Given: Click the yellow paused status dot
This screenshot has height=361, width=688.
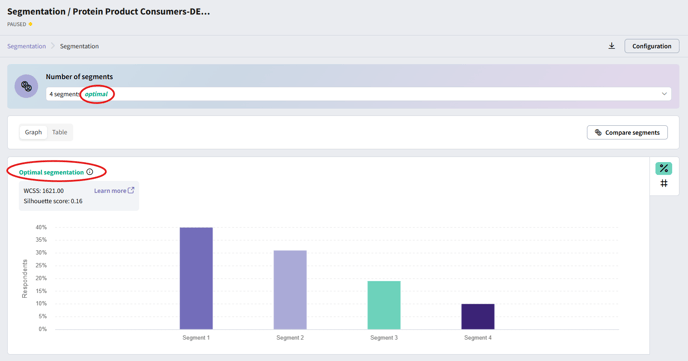Looking at the screenshot, I should coord(30,24).
